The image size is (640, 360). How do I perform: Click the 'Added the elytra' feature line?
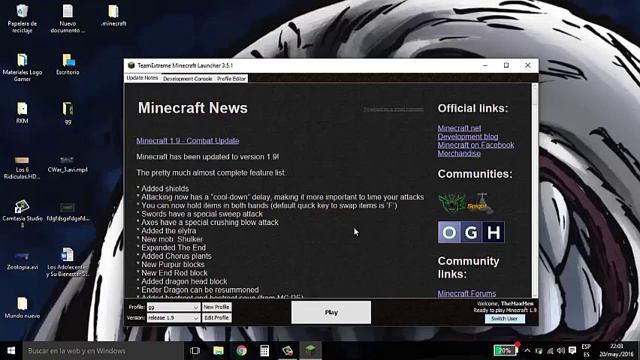point(166,231)
